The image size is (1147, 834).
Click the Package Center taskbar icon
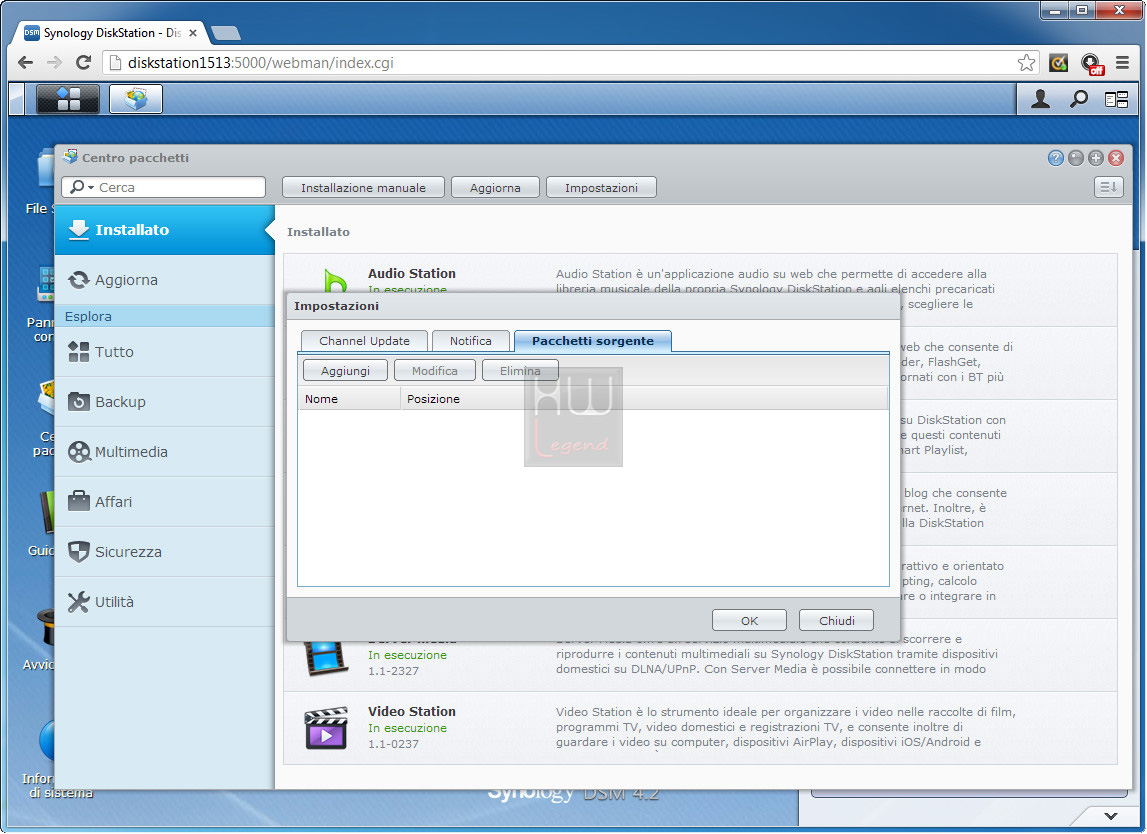click(x=136, y=99)
